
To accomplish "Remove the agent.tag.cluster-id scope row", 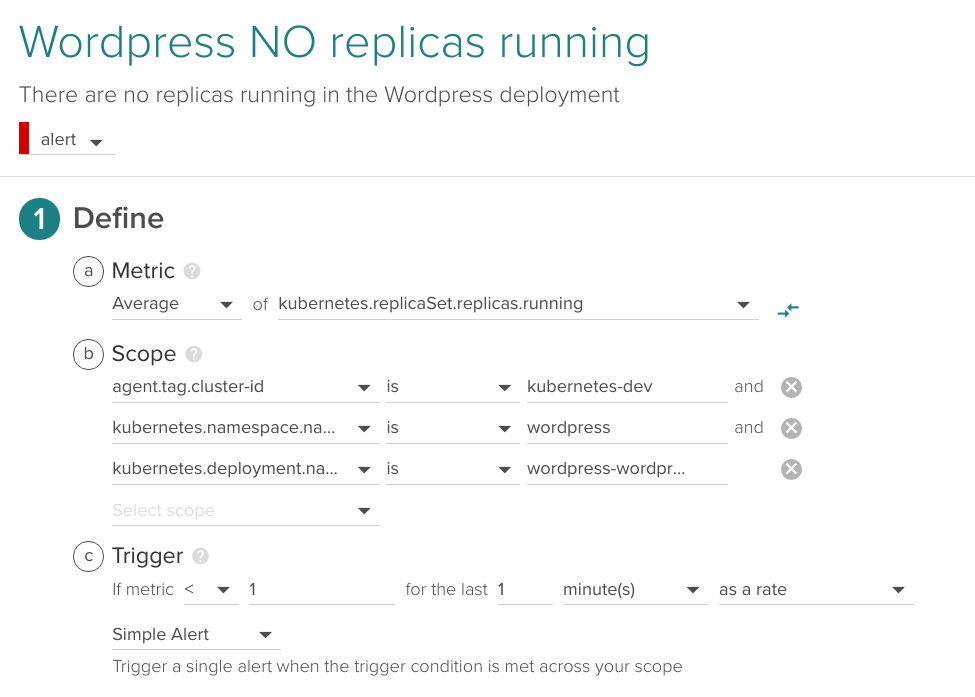I will (791, 387).
